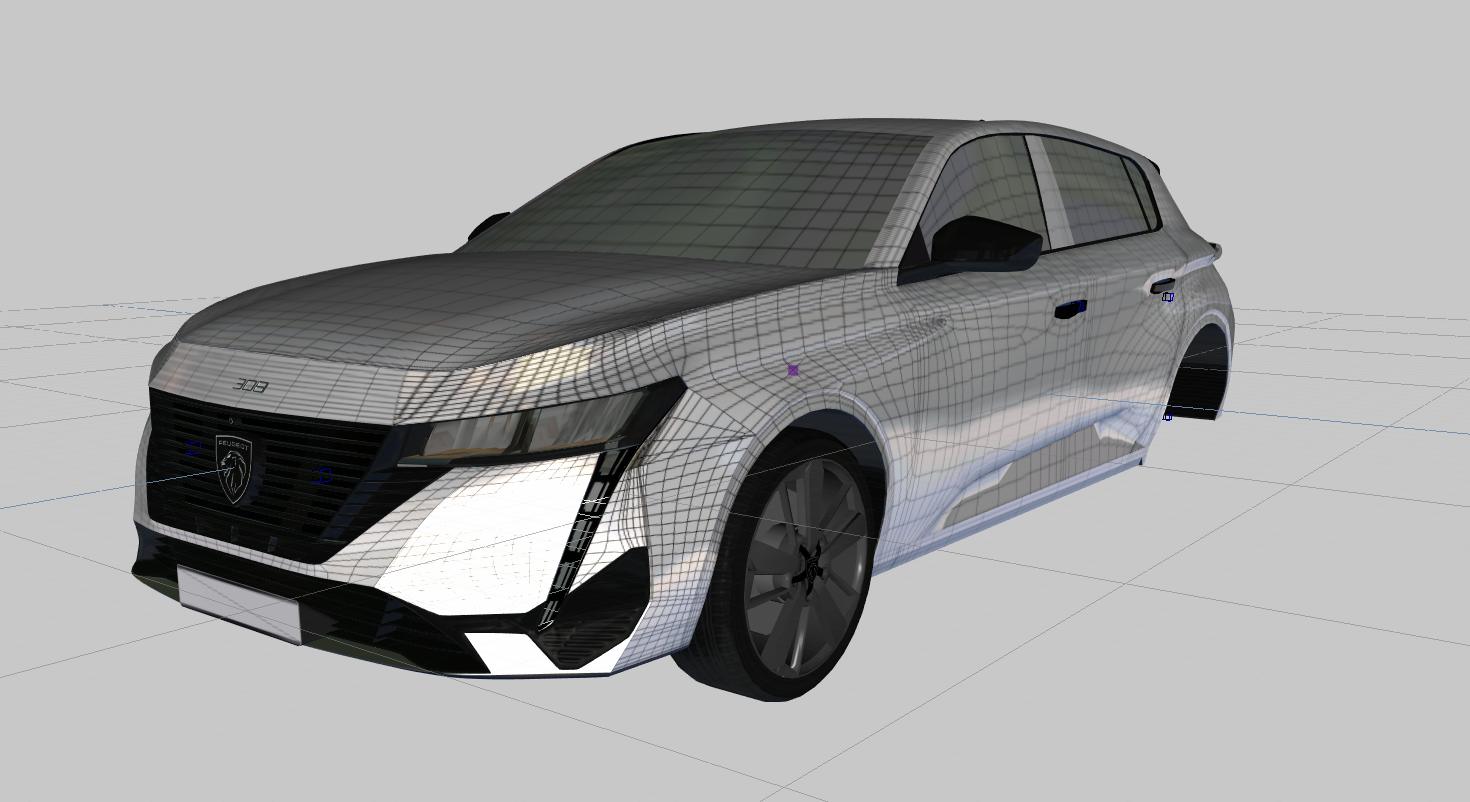Select the purple locator on the front fender

tap(791, 371)
